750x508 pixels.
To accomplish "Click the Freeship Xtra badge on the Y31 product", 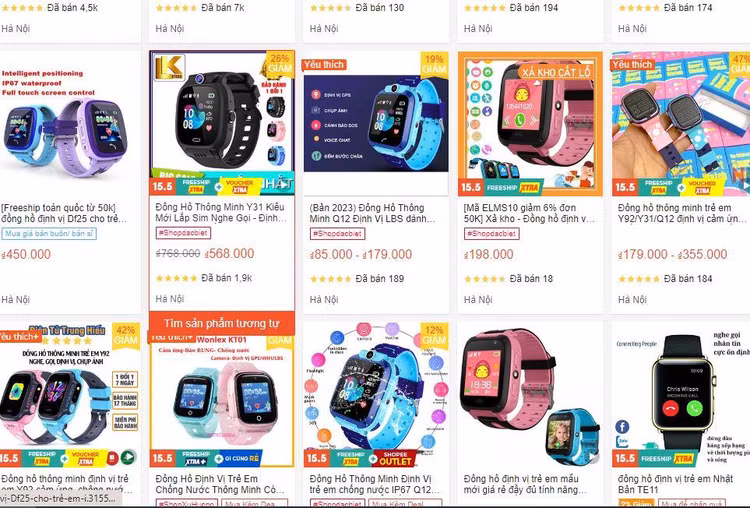I will tap(196, 186).
